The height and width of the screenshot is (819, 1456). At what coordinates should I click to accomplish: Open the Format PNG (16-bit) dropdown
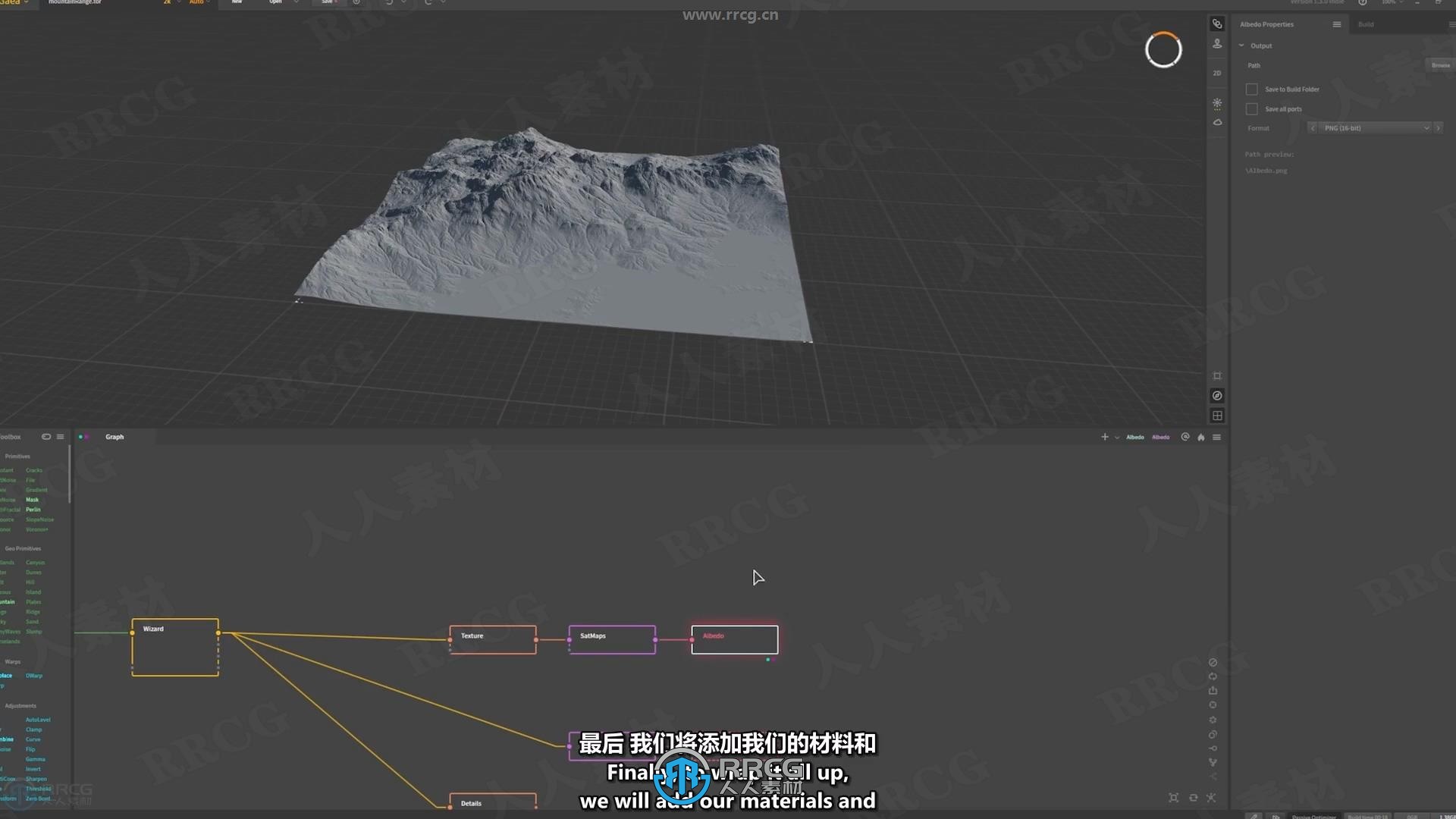[1376, 128]
